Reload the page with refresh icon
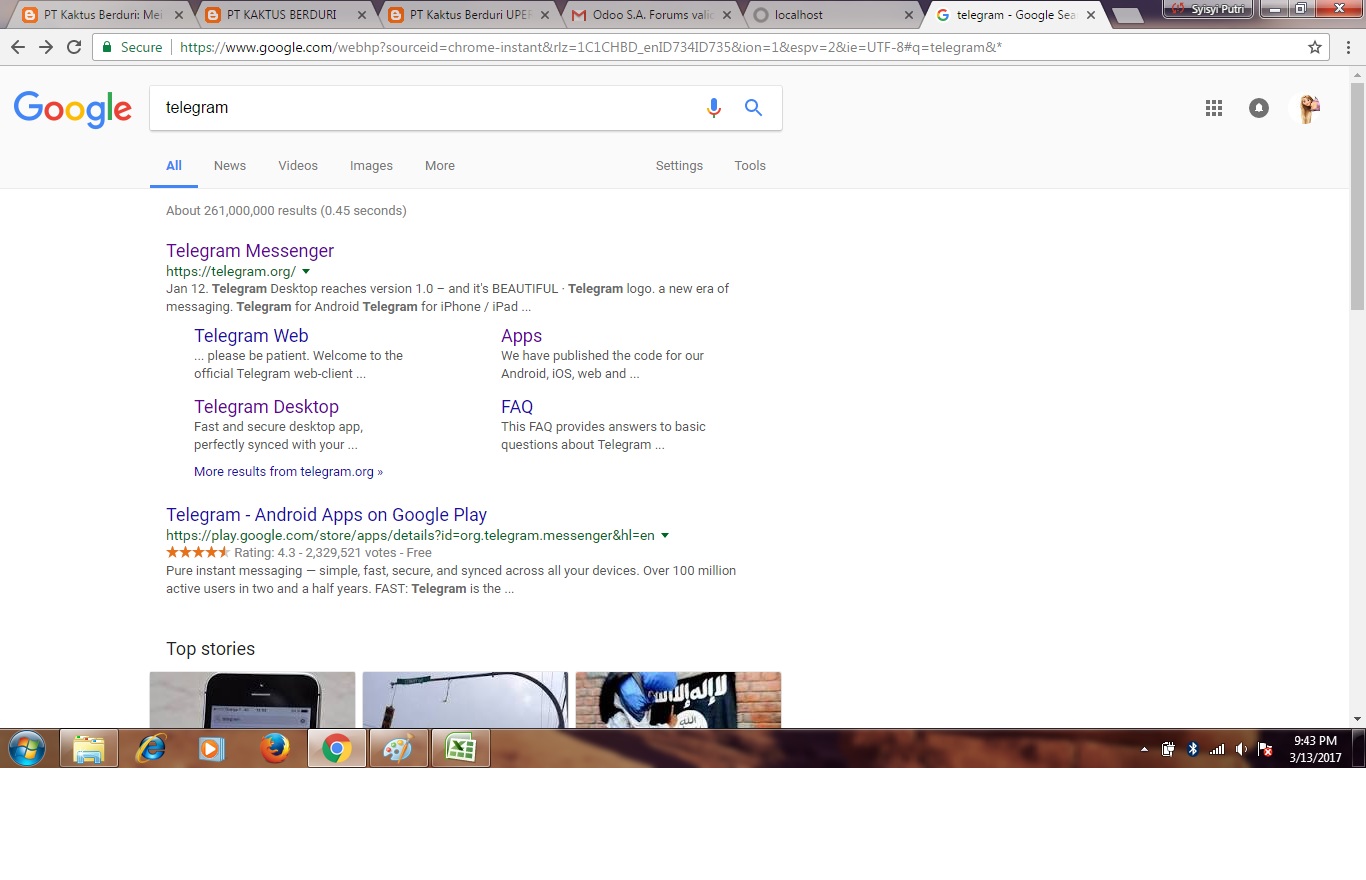The image size is (1366, 880). pyautogui.click(x=74, y=47)
